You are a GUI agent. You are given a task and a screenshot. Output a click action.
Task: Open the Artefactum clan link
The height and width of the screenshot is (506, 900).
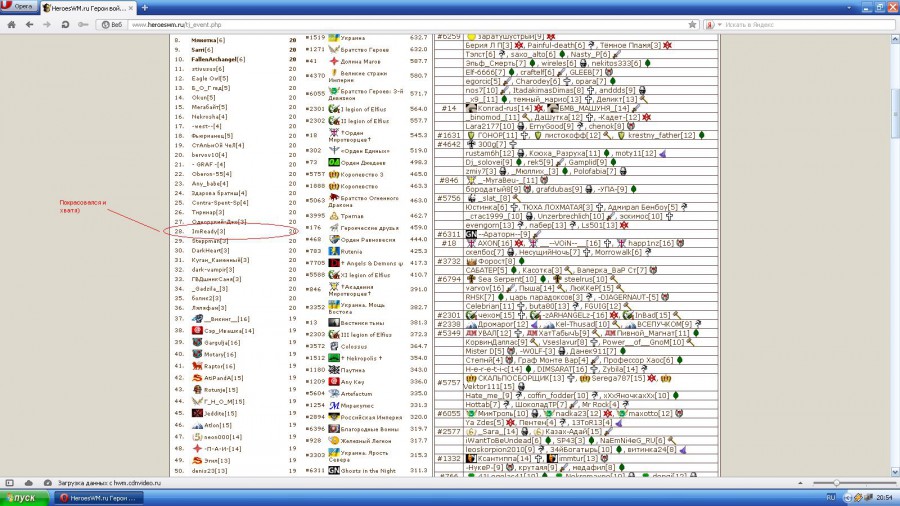tap(356, 394)
